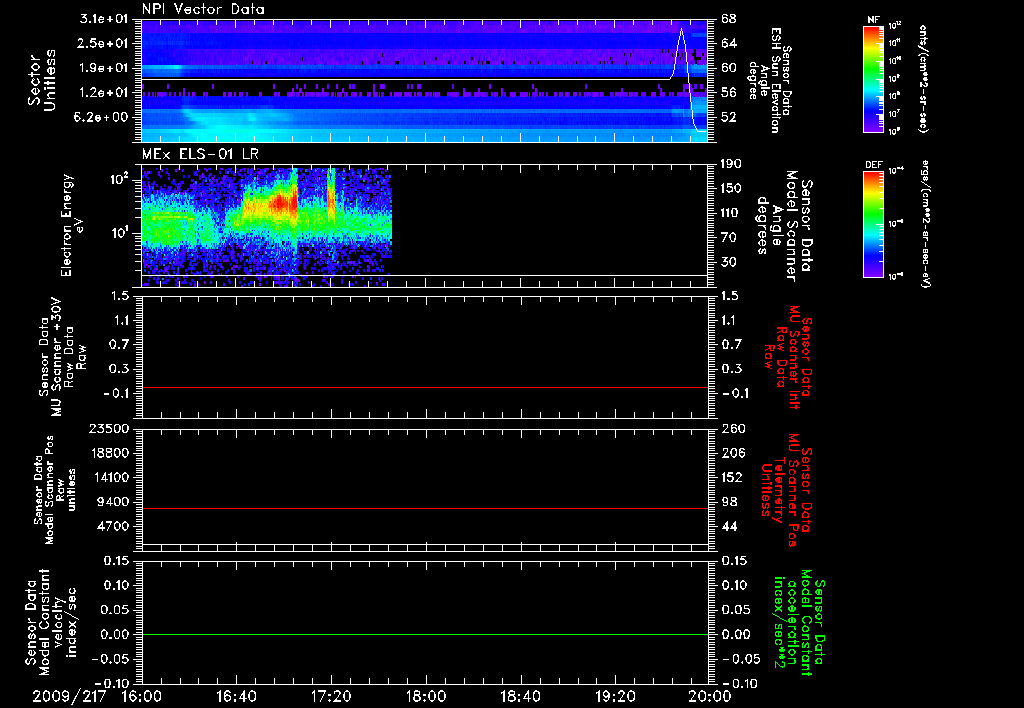The height and width of the screenshot is (708, 1024).
Task: Click the 190 scanner angle tick label
Action: coord(733,164)
